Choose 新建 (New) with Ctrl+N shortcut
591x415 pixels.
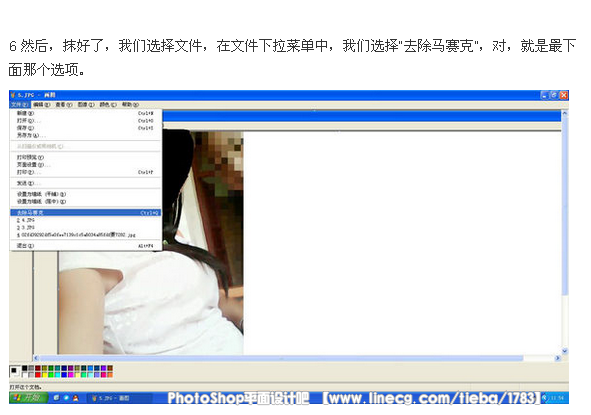[86, 113]
